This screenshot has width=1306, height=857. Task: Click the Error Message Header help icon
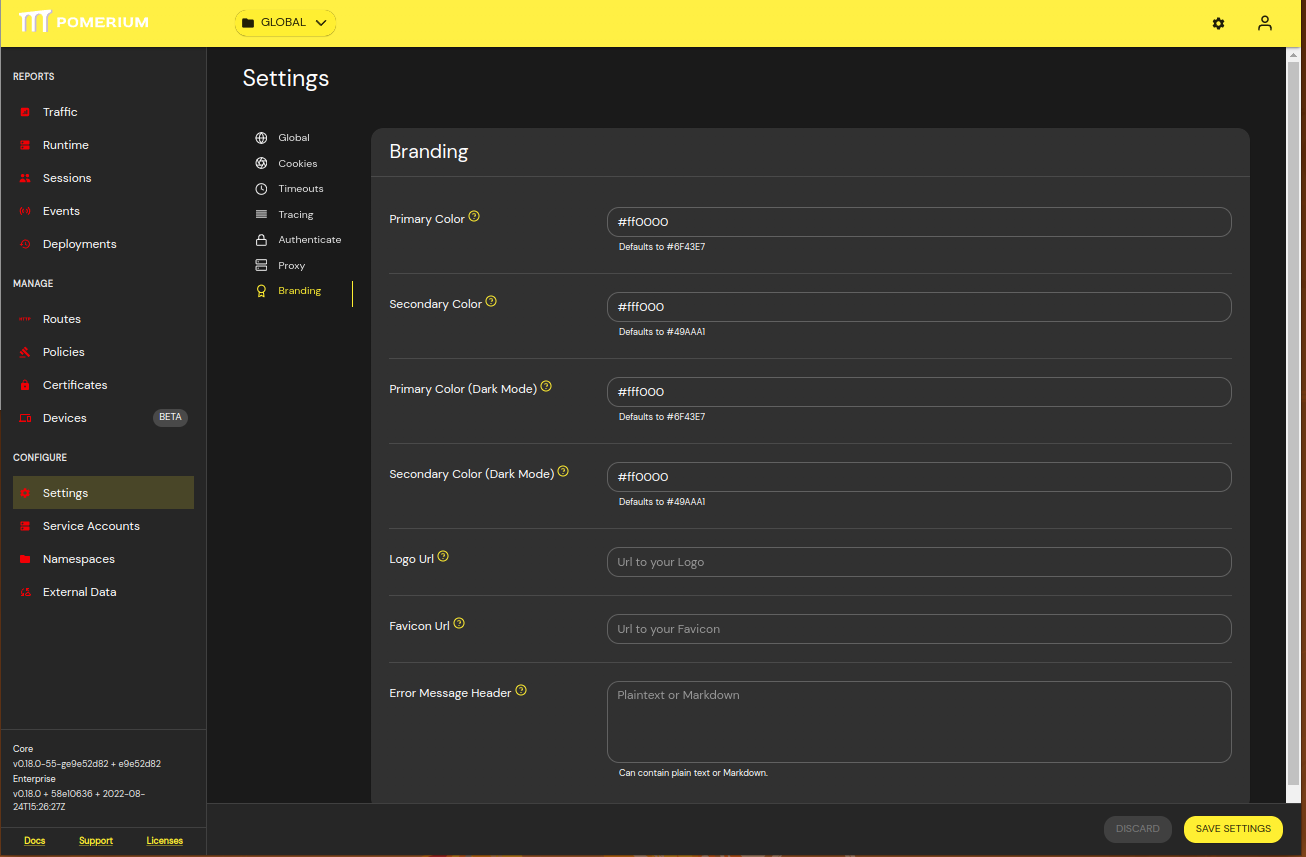tap(521, 690)
